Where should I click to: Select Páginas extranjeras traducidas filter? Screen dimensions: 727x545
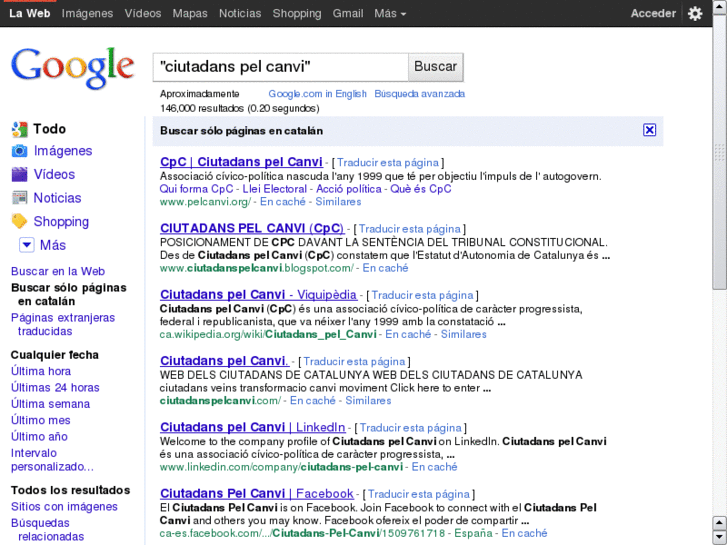pos(63,325)
